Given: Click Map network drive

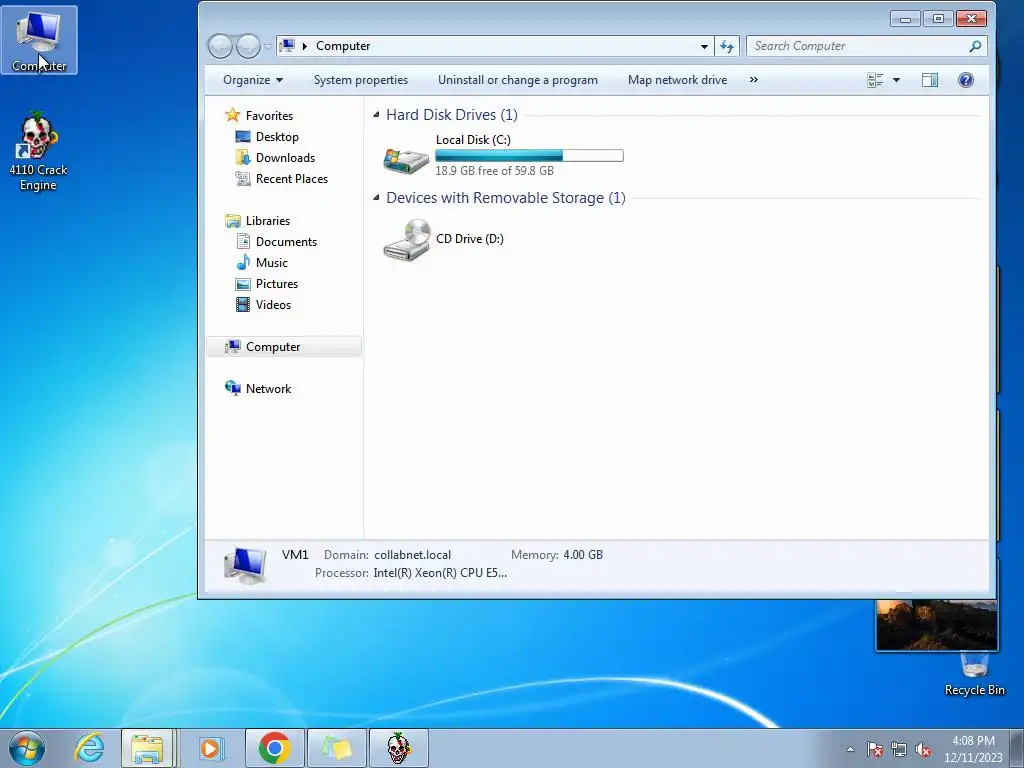Looking at the screenshot, I should tap(677, 80).
